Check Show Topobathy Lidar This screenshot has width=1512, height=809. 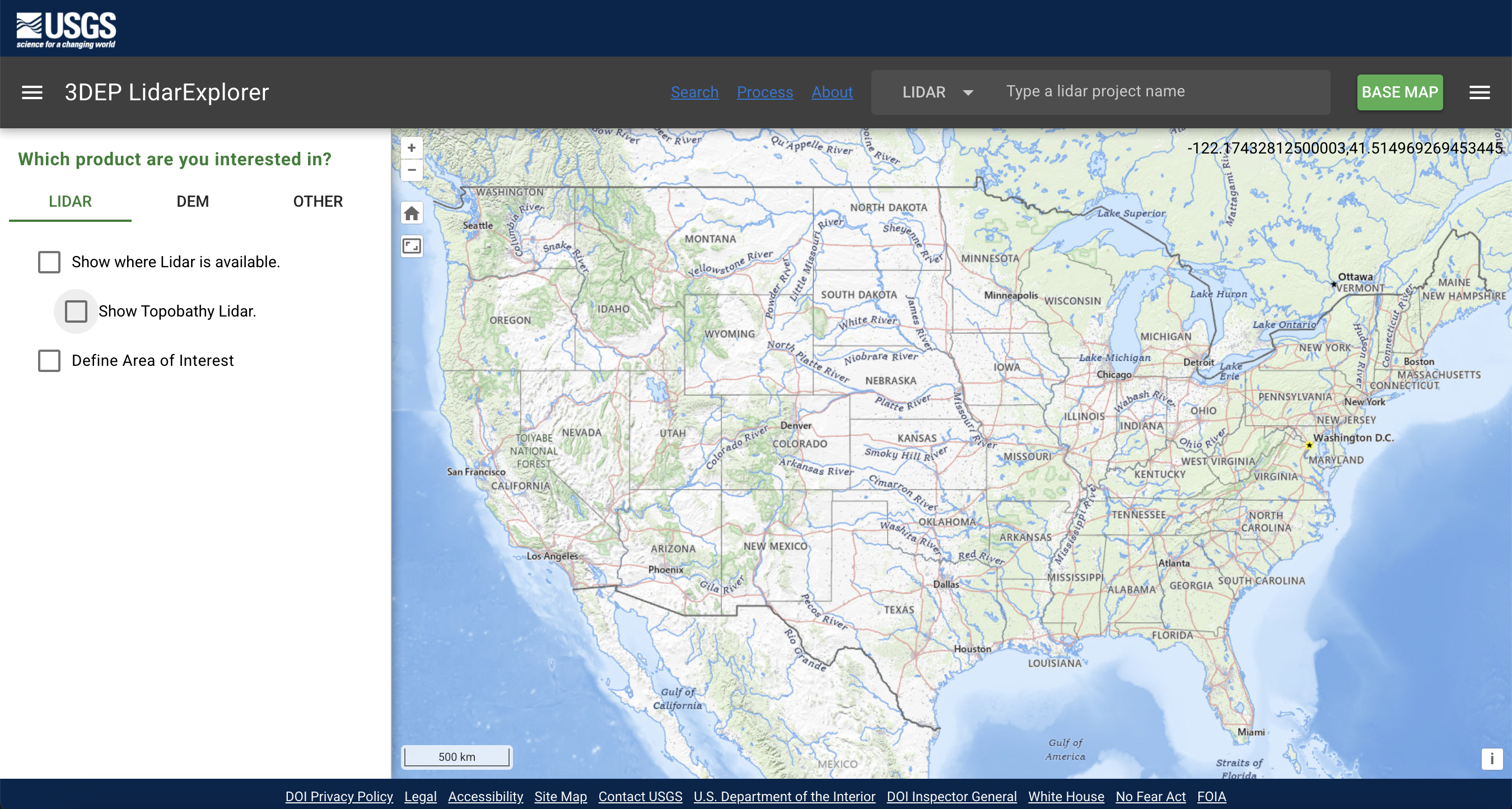click(76, 311)
